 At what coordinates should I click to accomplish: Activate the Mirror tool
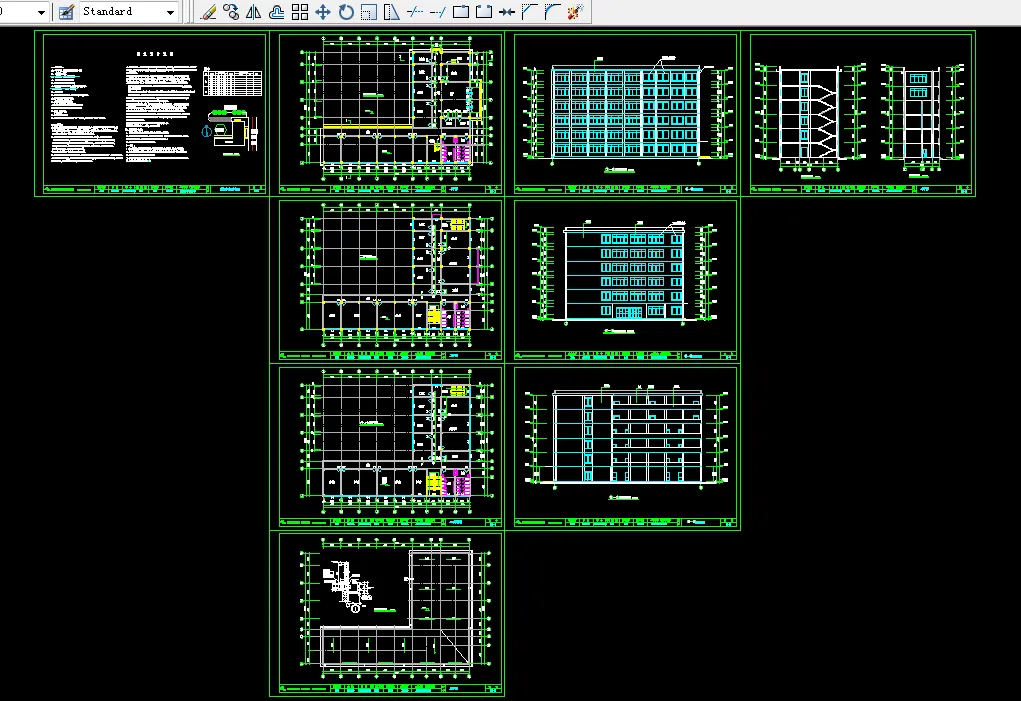coord(253,12)
